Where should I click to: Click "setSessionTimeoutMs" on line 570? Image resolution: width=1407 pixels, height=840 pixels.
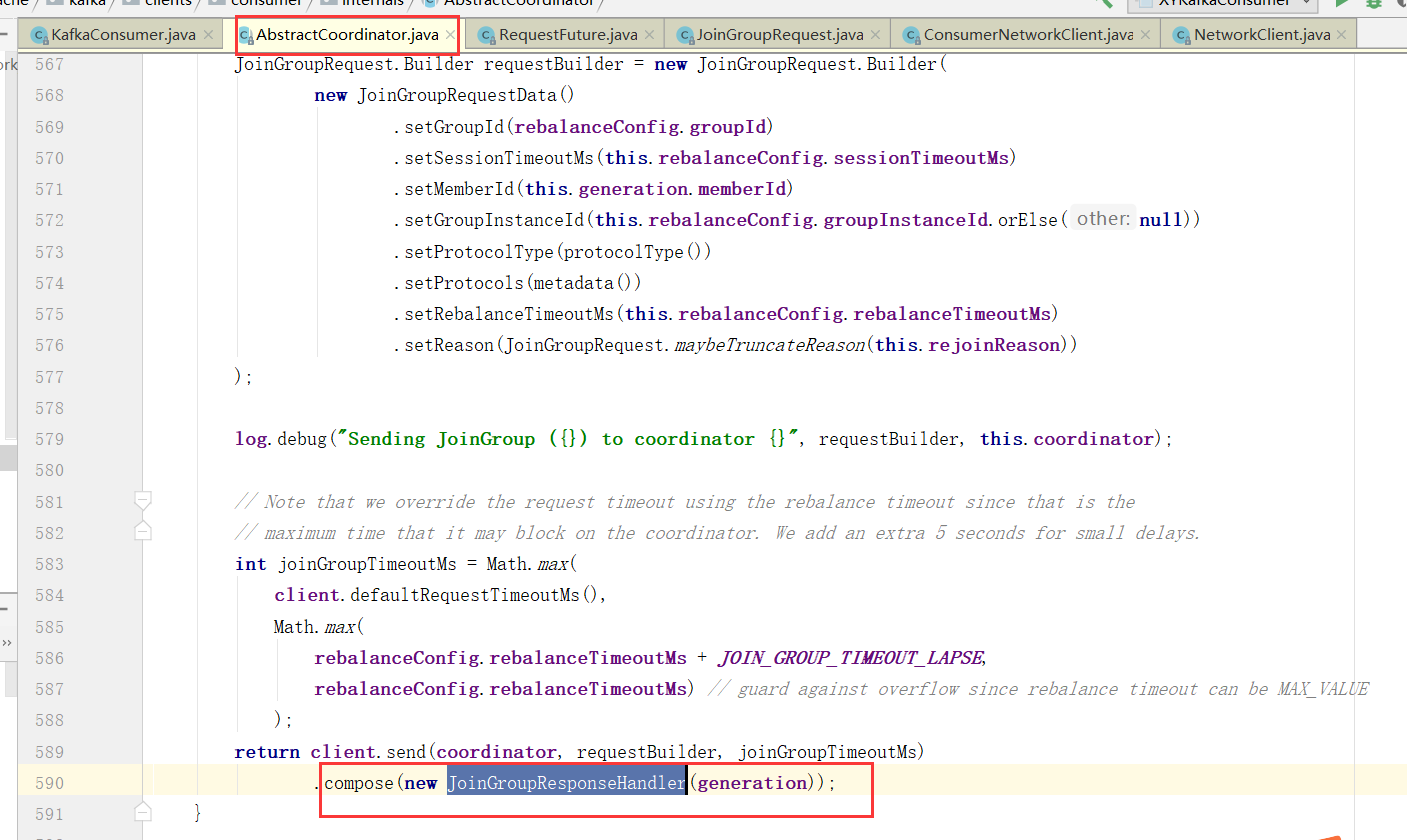499,158
